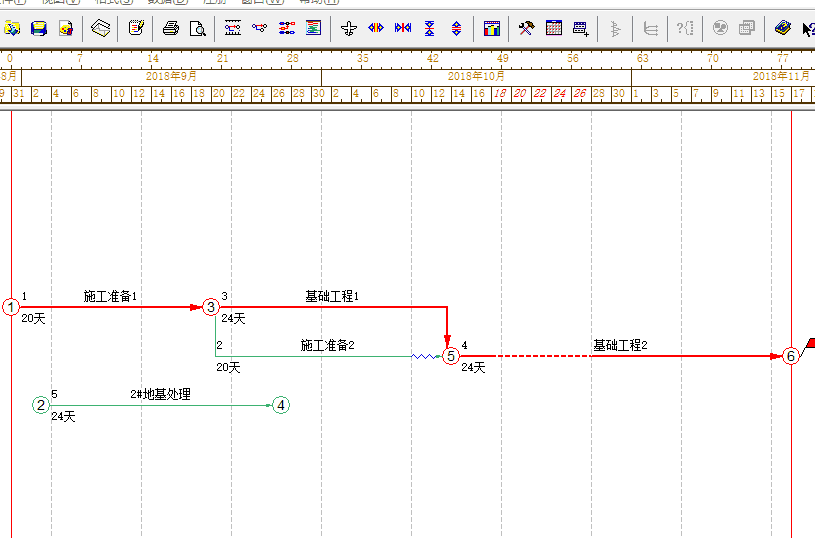815x538 pixels.
Task: Open print preview with the magnifier page icon
Action: [198, 28]
